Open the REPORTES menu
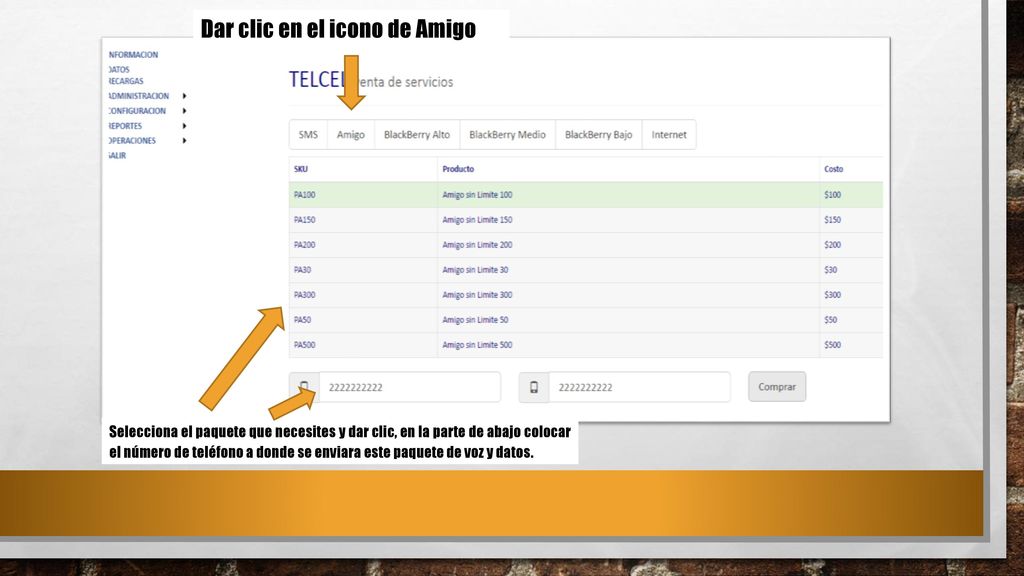 click(125, 126)
